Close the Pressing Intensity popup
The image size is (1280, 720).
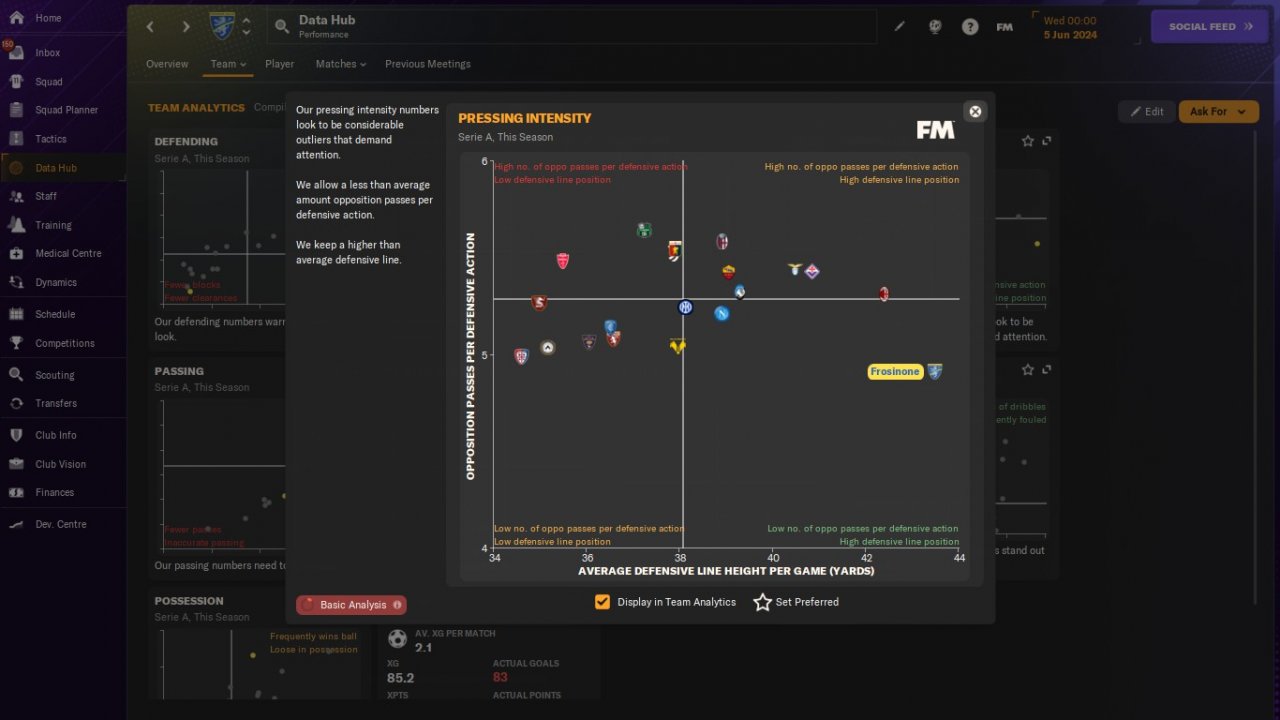coord(975,111)
